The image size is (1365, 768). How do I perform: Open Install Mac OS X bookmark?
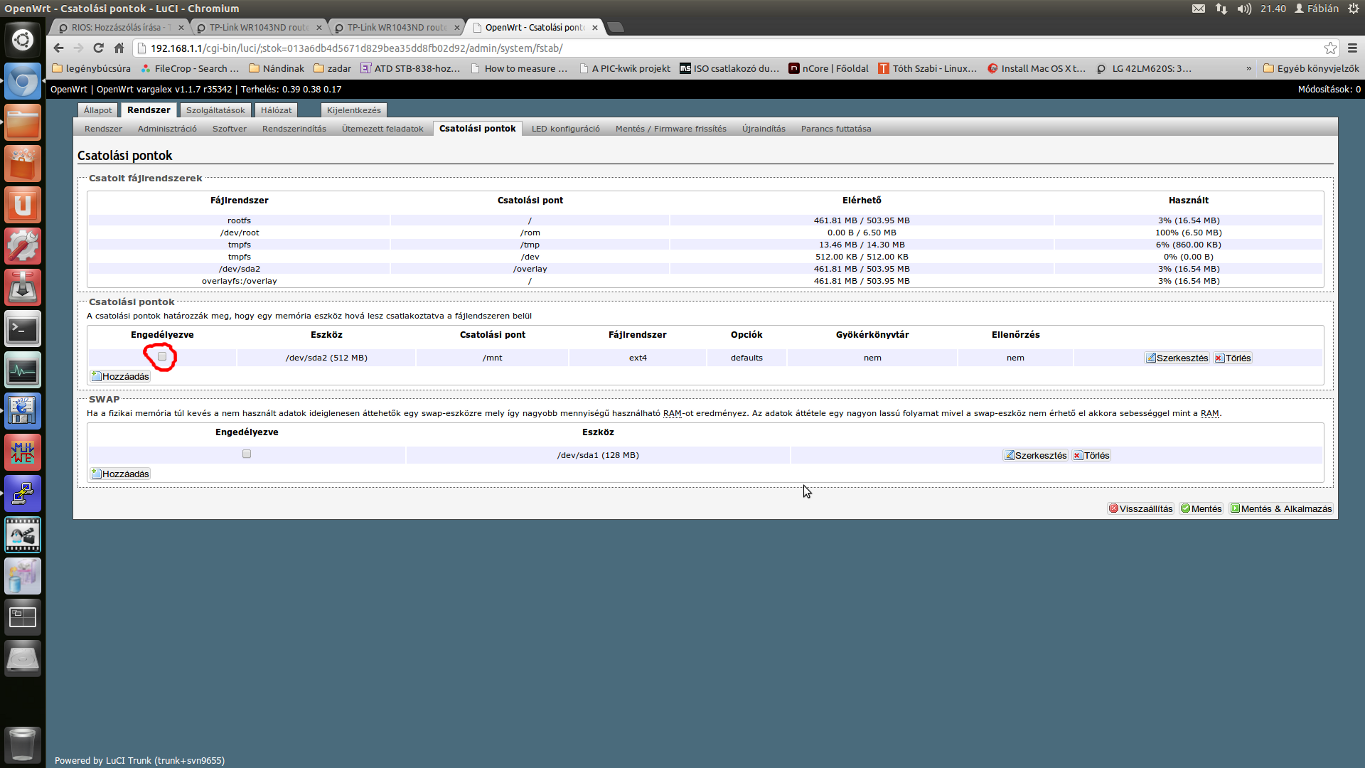coord(1037,69)
